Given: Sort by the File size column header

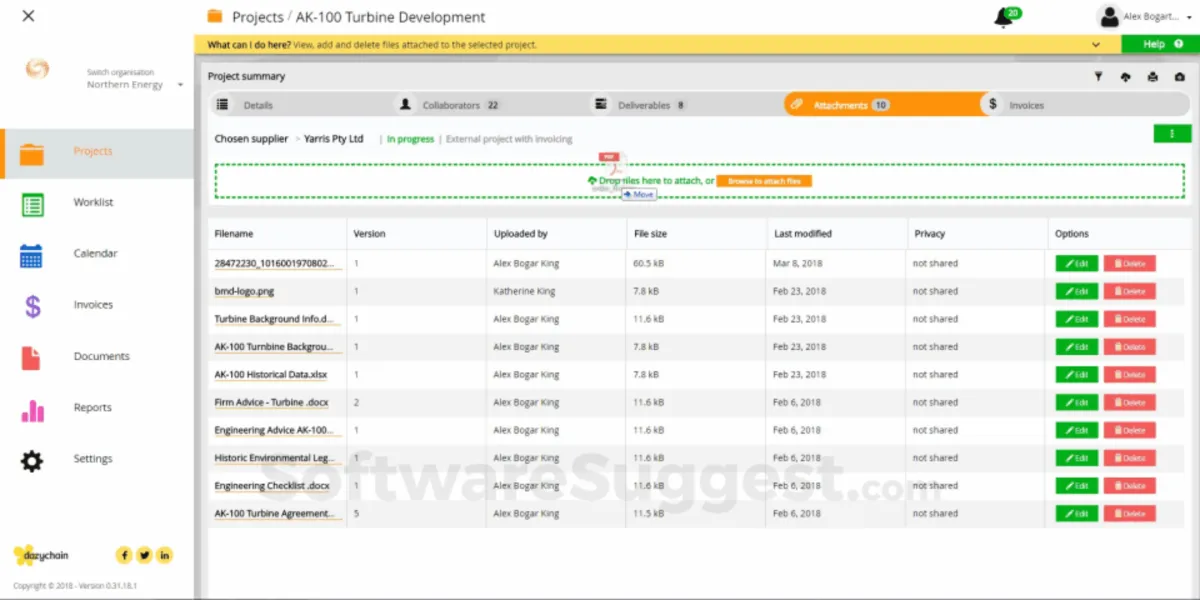Looking at the screenshot, I should [650, 234].
